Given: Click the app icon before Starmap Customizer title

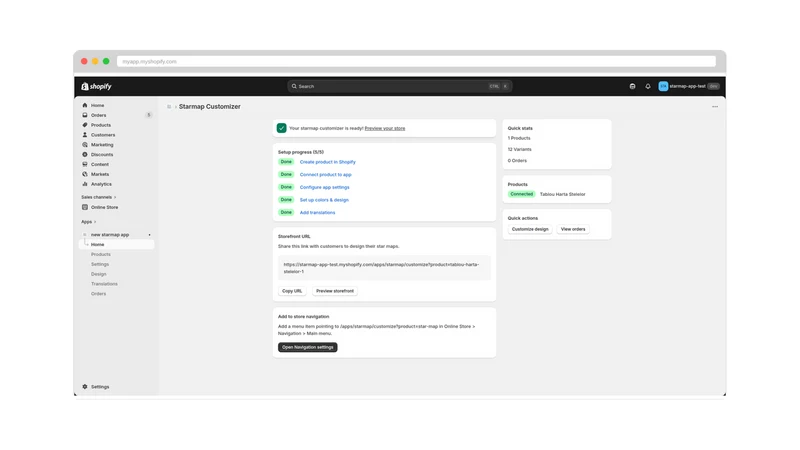Looking at the screenshot, I should 169,107.
